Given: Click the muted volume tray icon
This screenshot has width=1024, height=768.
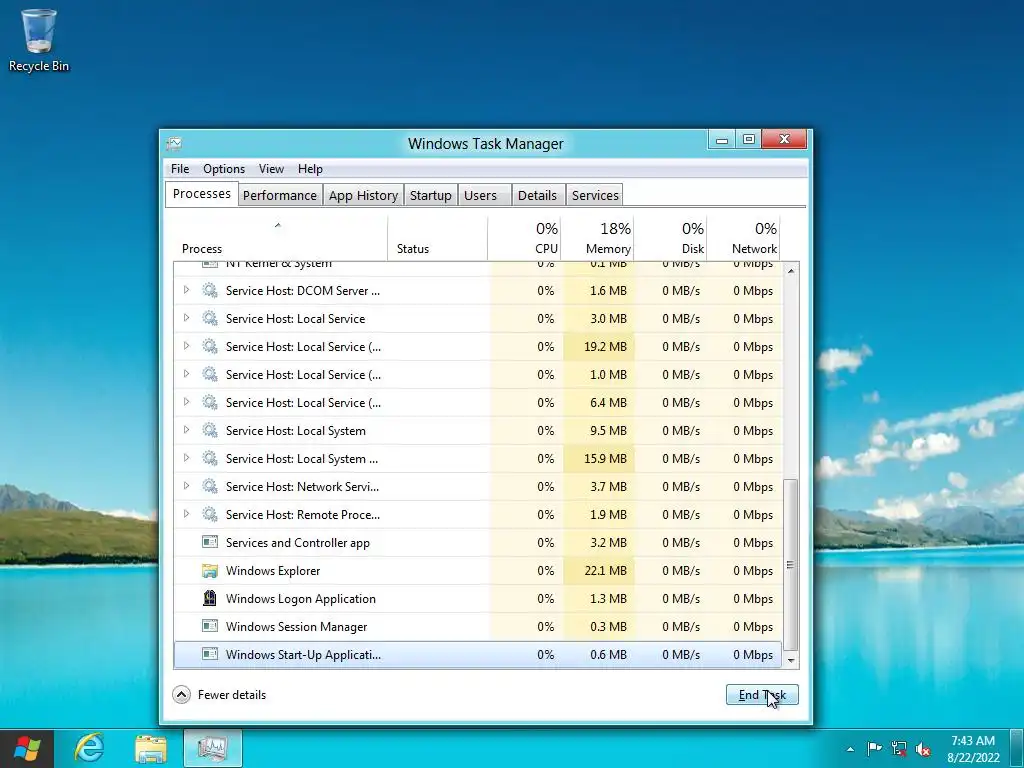Looking at the screenshot, I should point(923,748).
